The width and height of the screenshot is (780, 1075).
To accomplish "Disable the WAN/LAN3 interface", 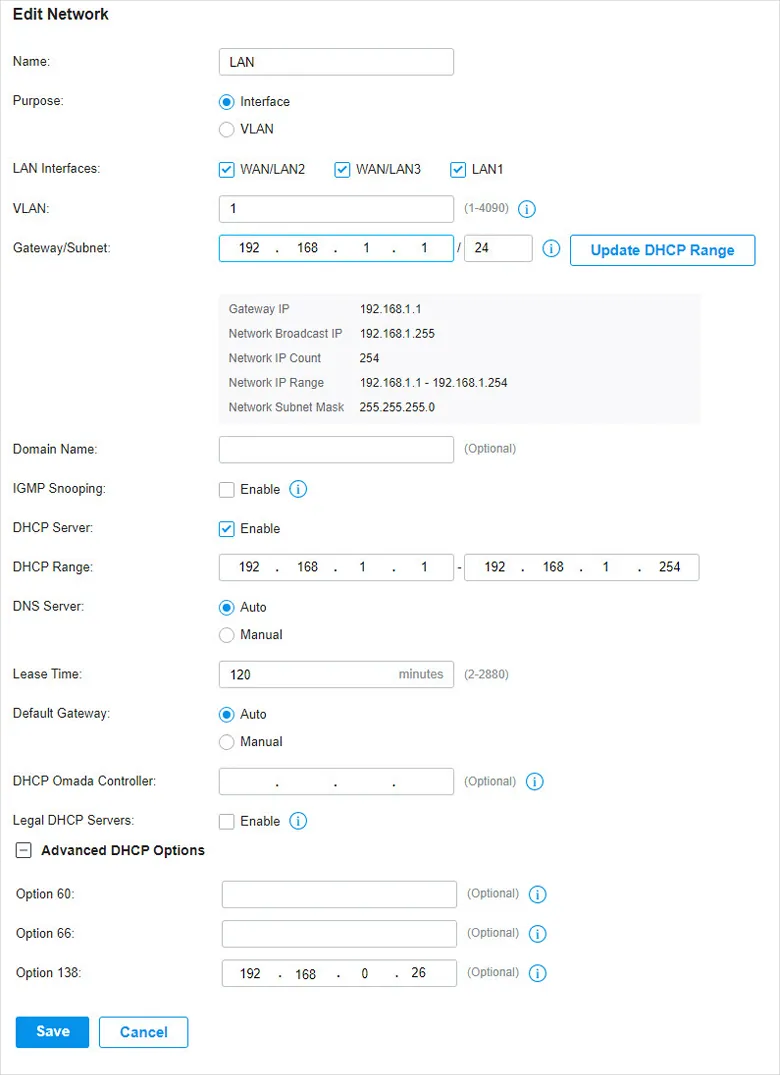I will point(342,169).
